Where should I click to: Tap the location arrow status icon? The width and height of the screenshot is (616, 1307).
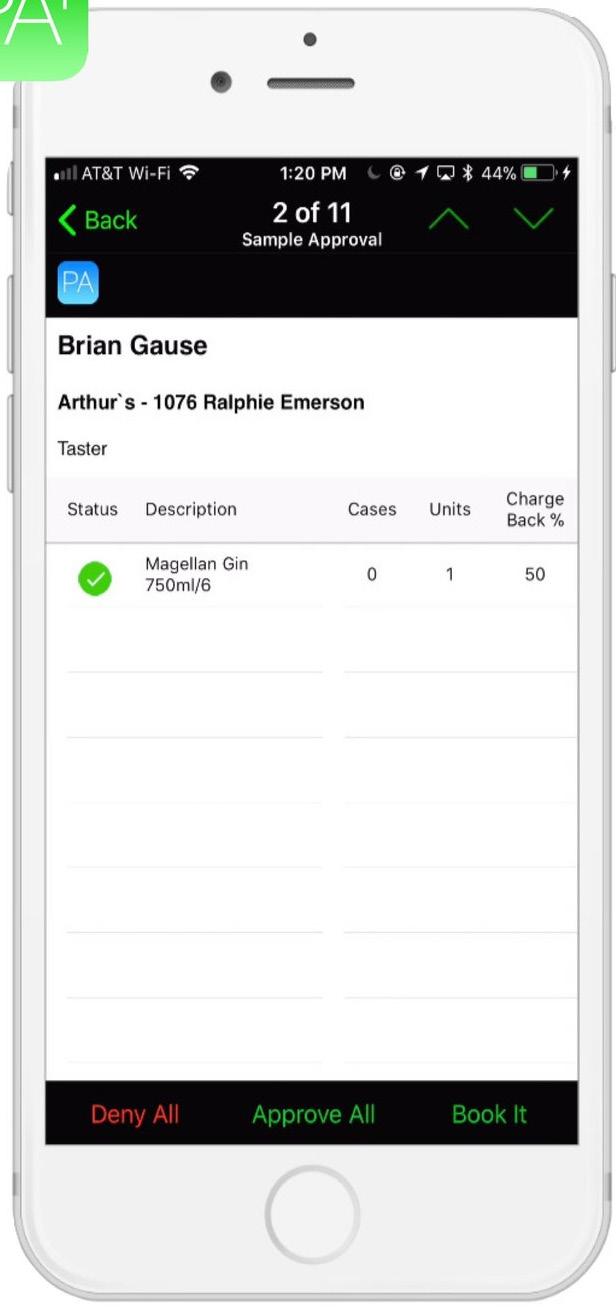click(x=422, y=173)
